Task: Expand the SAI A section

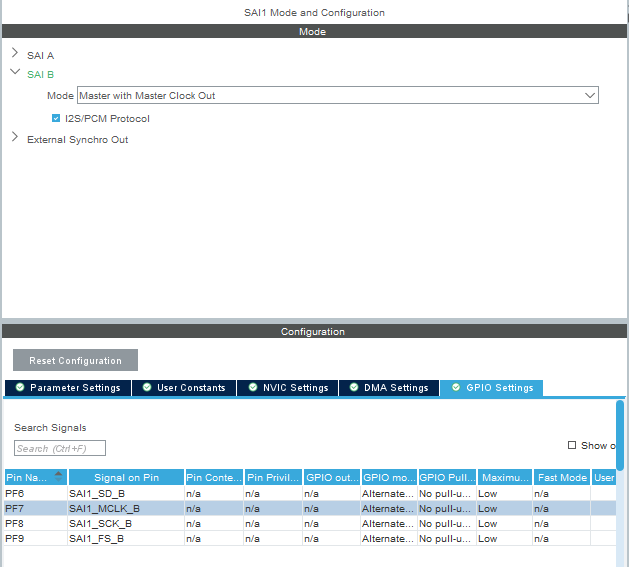Action: (15, 53)
